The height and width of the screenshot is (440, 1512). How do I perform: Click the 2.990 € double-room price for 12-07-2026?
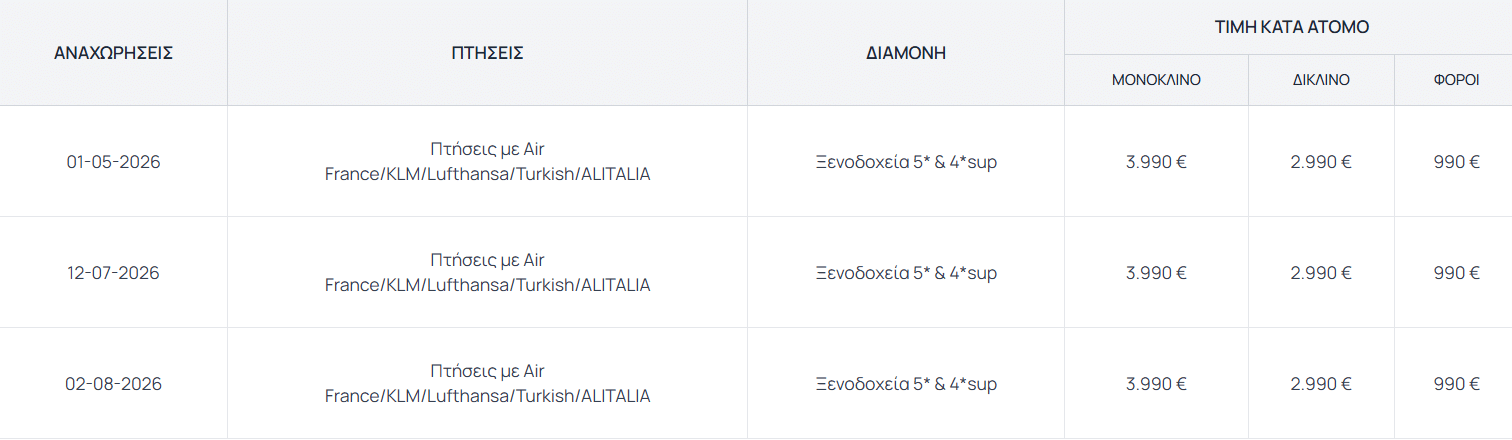pos(1321,273)
